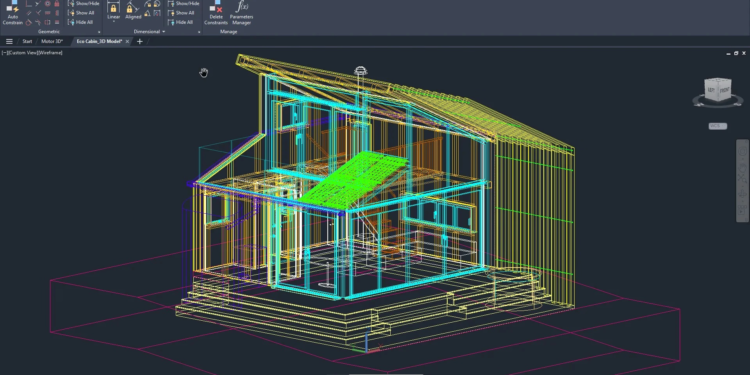Select the Perpendicular geometric constraint icon
The image size is (750, 375).
coord(38,13)
